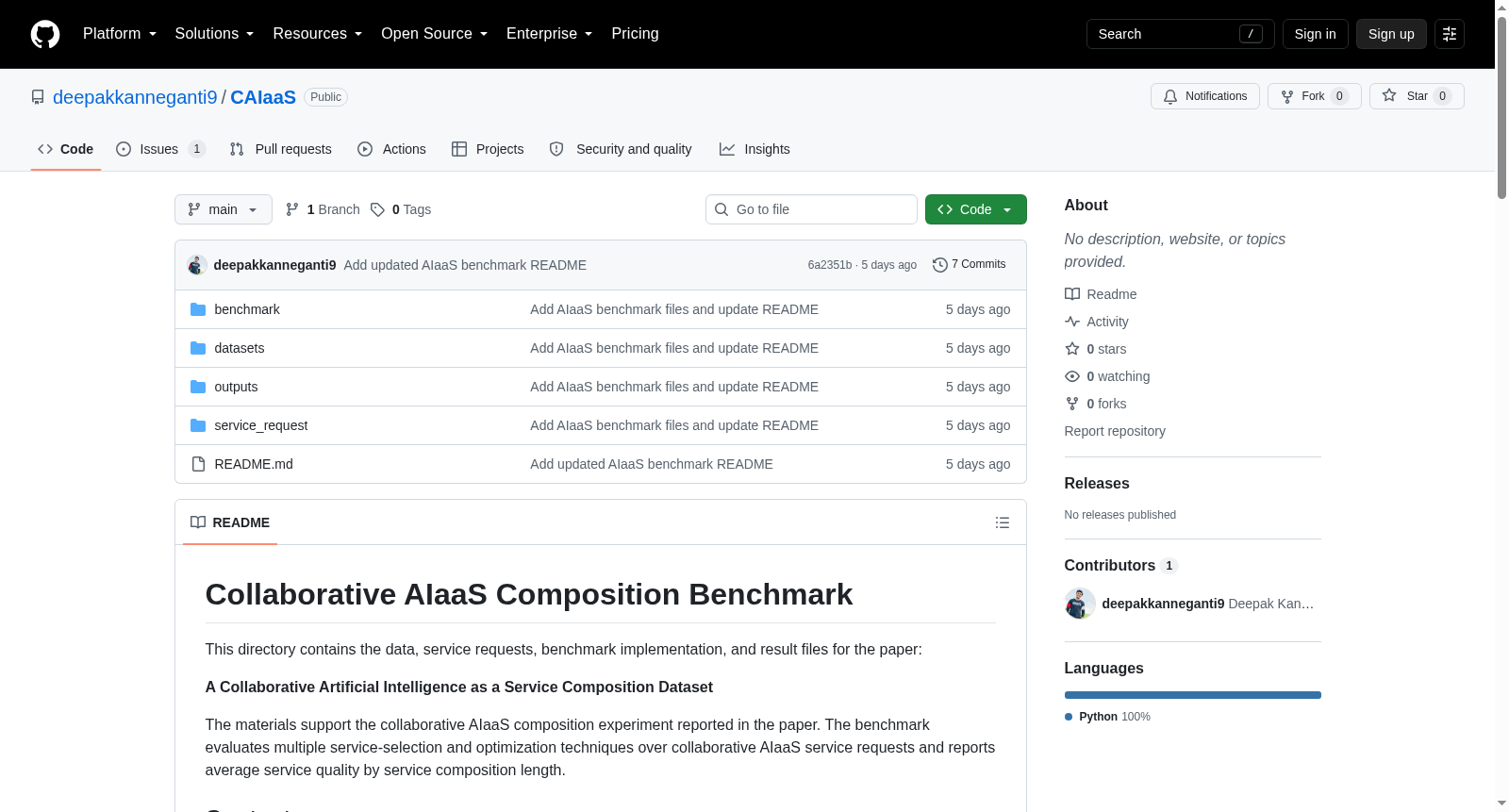Screen dimensions: 1509x812
Task: Expand the Enterprise menu
Action: coord(549,34)
